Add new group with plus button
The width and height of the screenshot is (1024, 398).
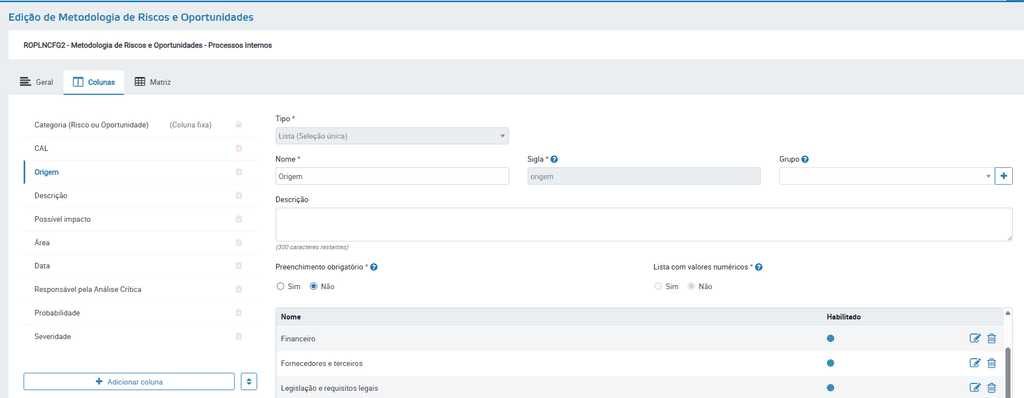[x=1004, y=176]
